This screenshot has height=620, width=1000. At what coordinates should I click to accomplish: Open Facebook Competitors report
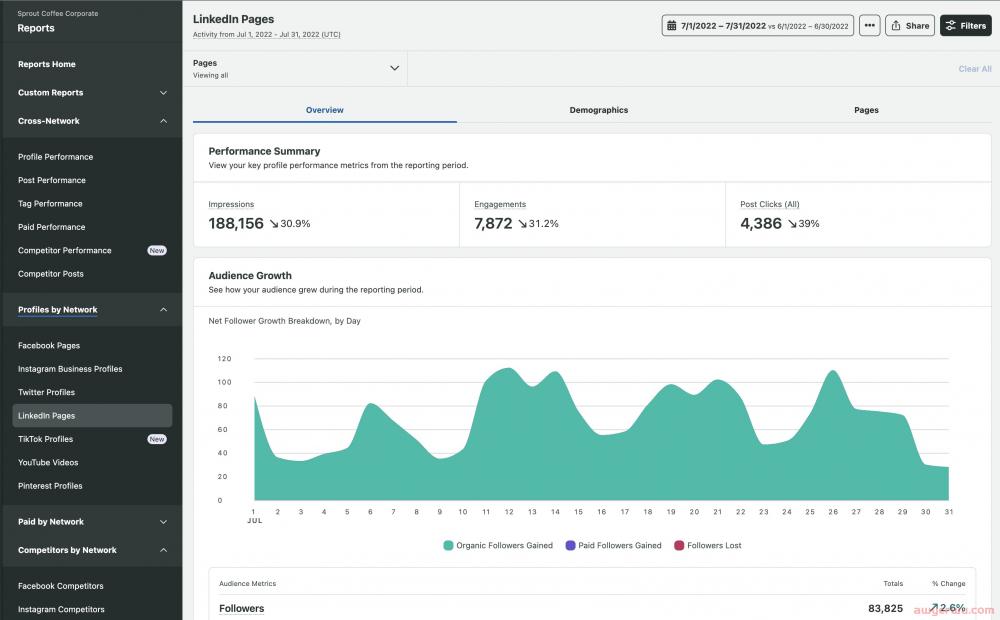61,586
